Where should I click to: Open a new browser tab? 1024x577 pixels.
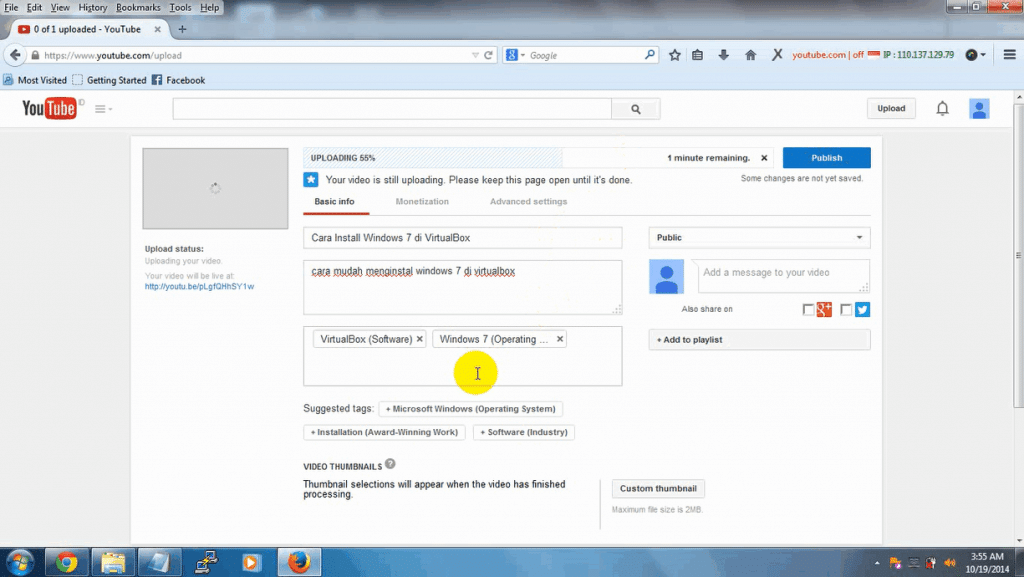182,29
